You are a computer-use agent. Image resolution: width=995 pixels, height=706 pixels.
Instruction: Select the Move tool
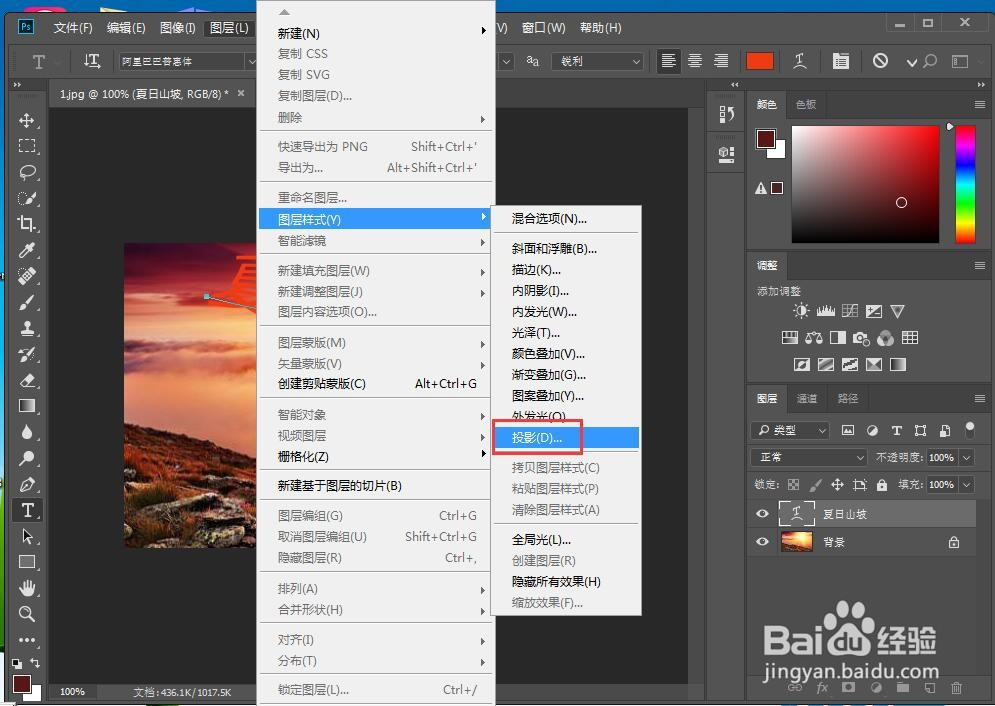27,121
